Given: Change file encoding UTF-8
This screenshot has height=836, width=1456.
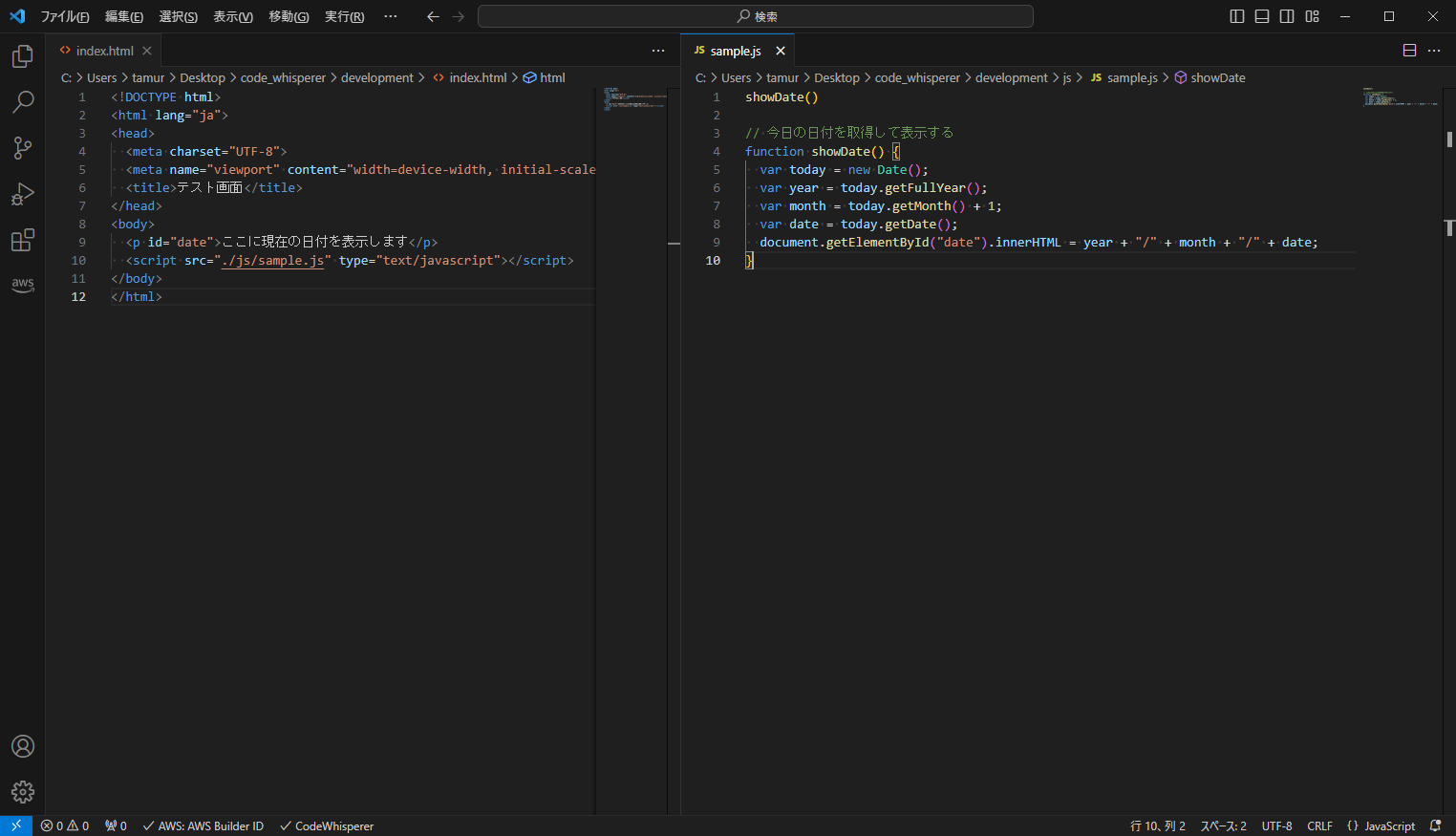Looking at the screenshot, I should pyautogui.click(x=1277, y=825).
